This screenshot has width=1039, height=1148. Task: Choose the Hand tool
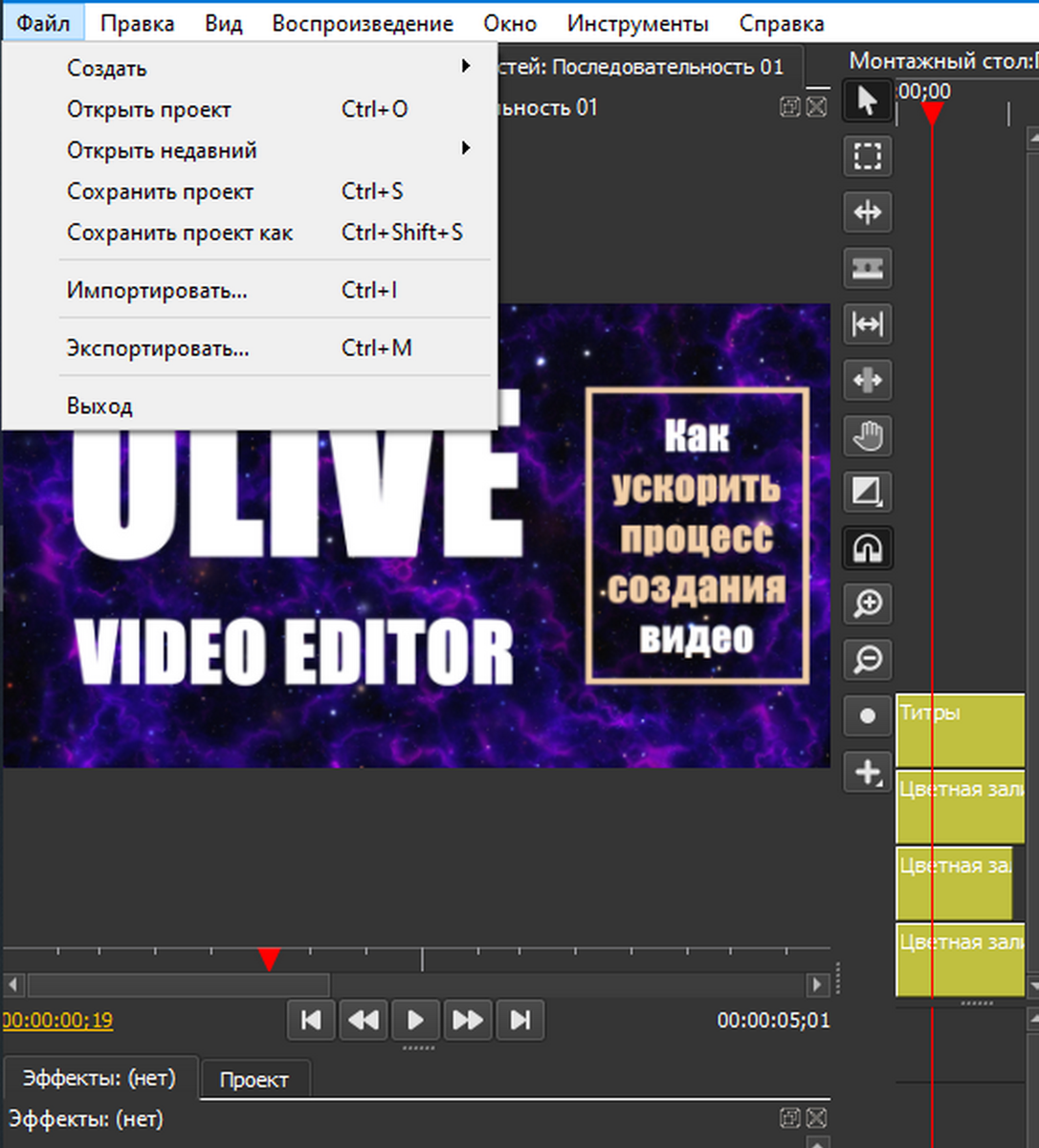(867, 436)
